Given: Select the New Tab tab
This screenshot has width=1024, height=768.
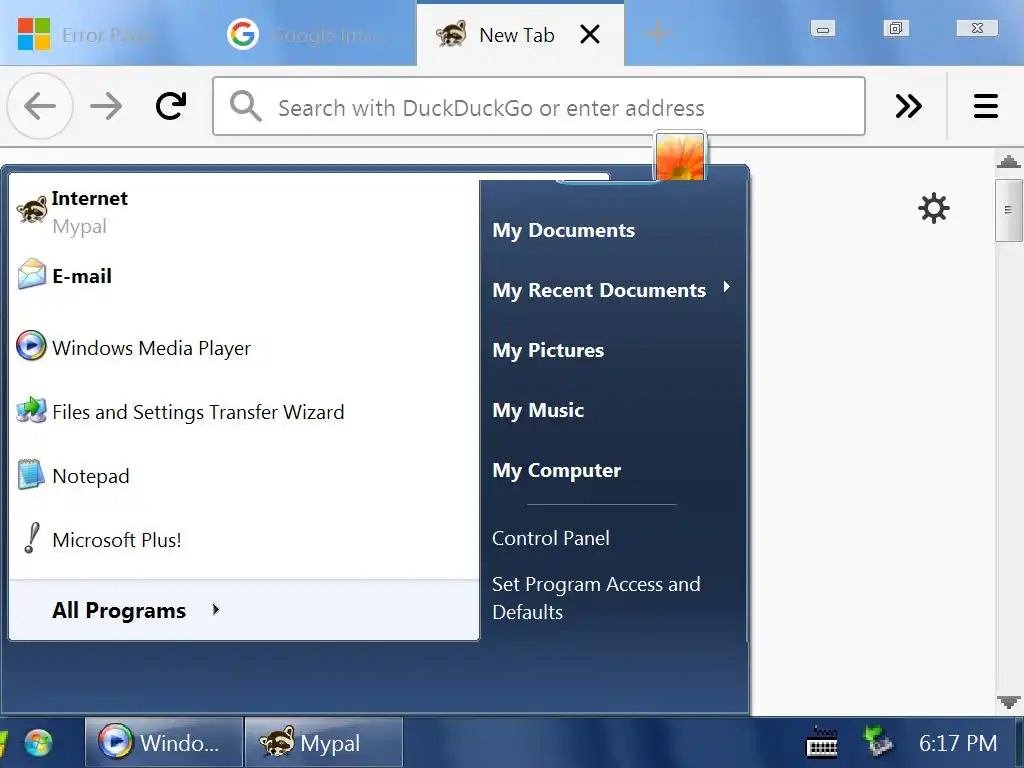Looking at the screenshot, I should 520,34.
